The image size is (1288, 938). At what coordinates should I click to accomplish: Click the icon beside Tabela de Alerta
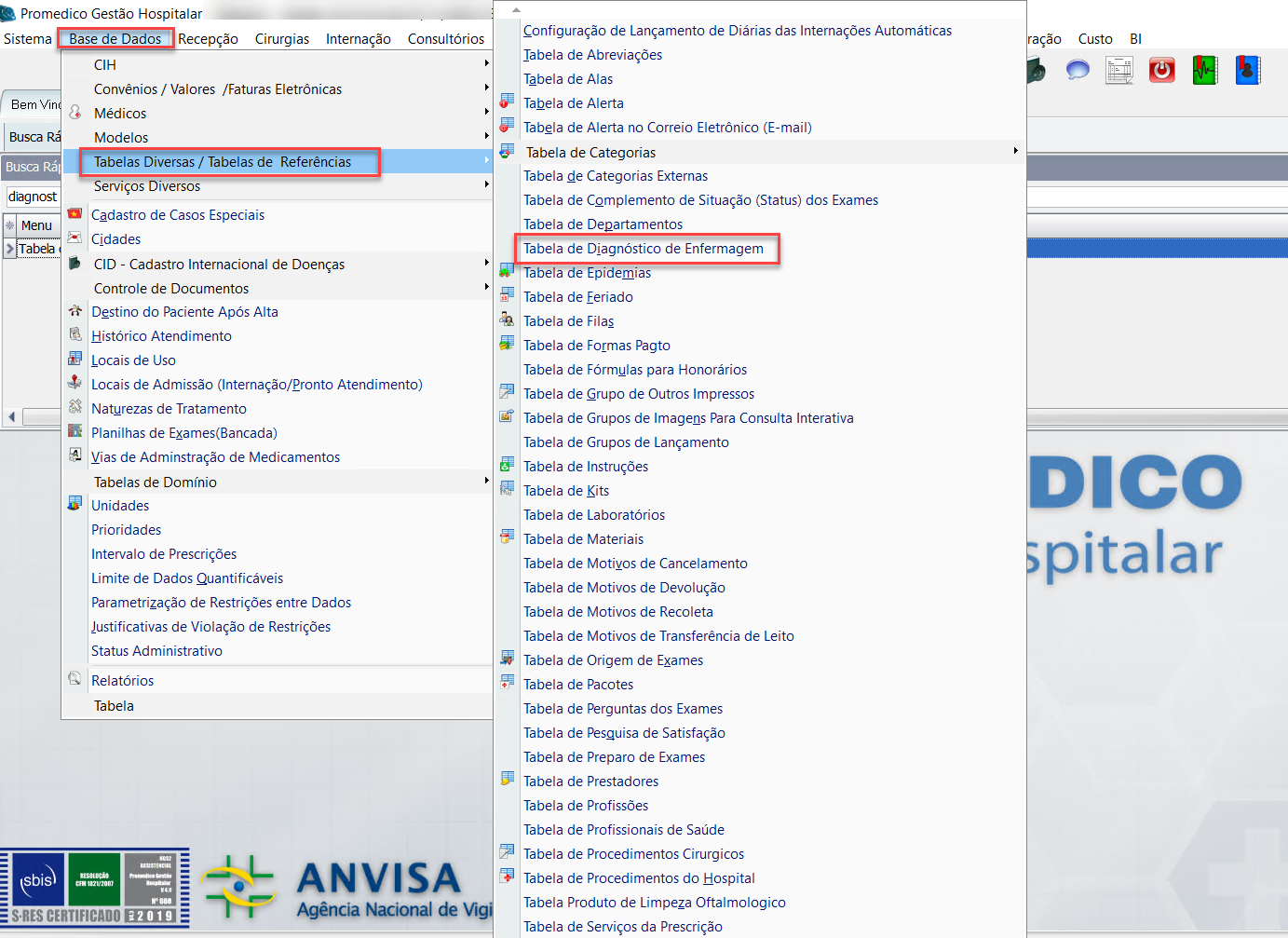[x=507, y=102]
